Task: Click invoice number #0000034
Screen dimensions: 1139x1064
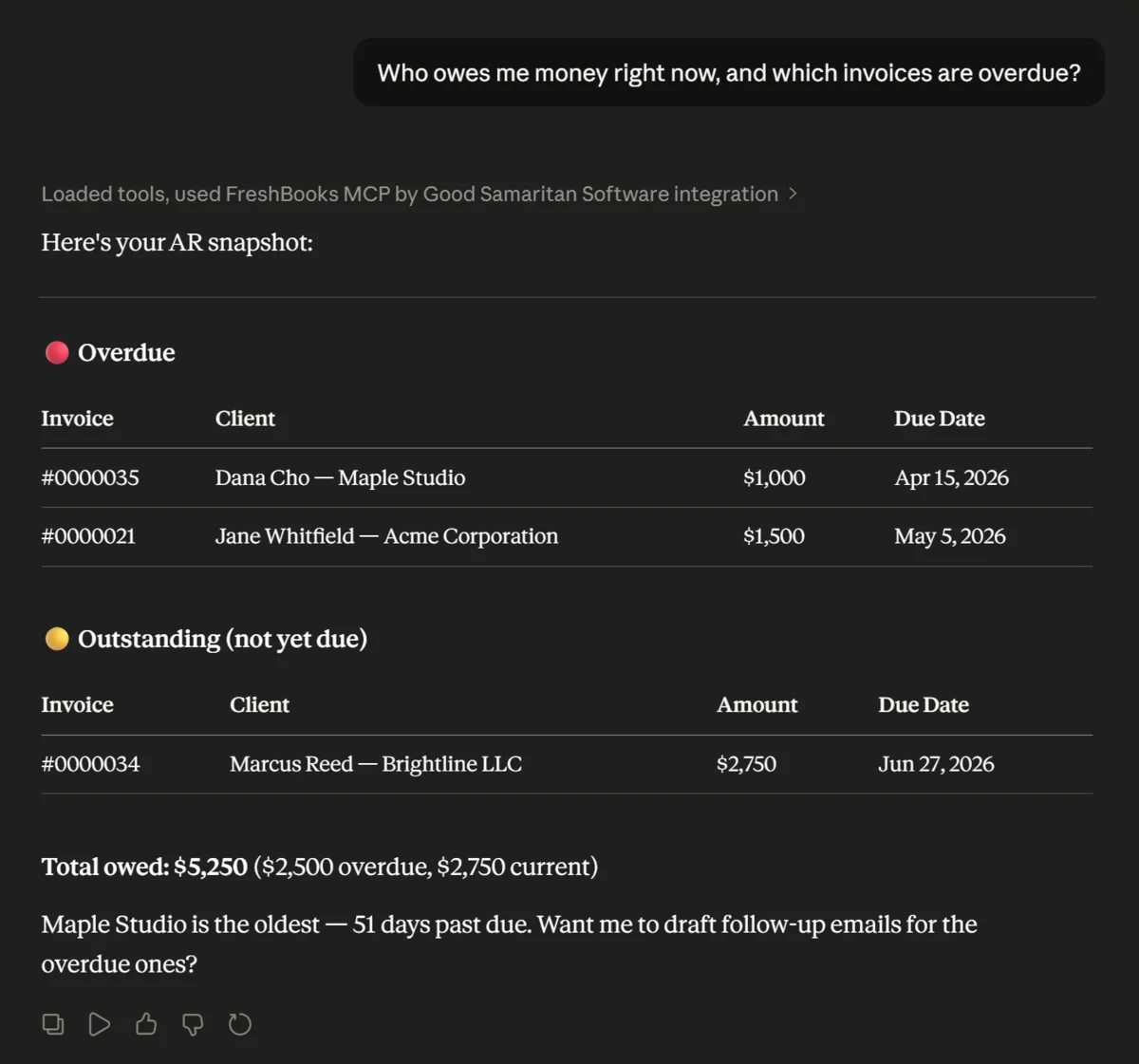Action: pyautogui.click(x=90, y=764)
